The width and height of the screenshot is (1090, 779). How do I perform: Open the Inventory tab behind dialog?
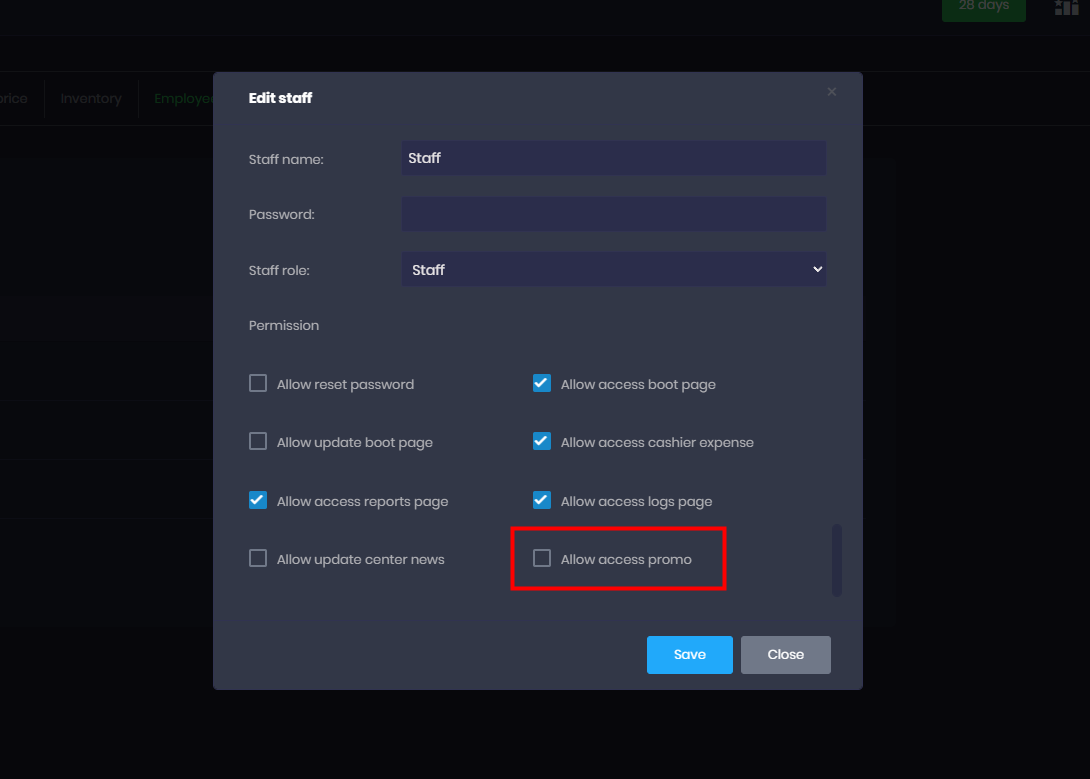(91, 99)
